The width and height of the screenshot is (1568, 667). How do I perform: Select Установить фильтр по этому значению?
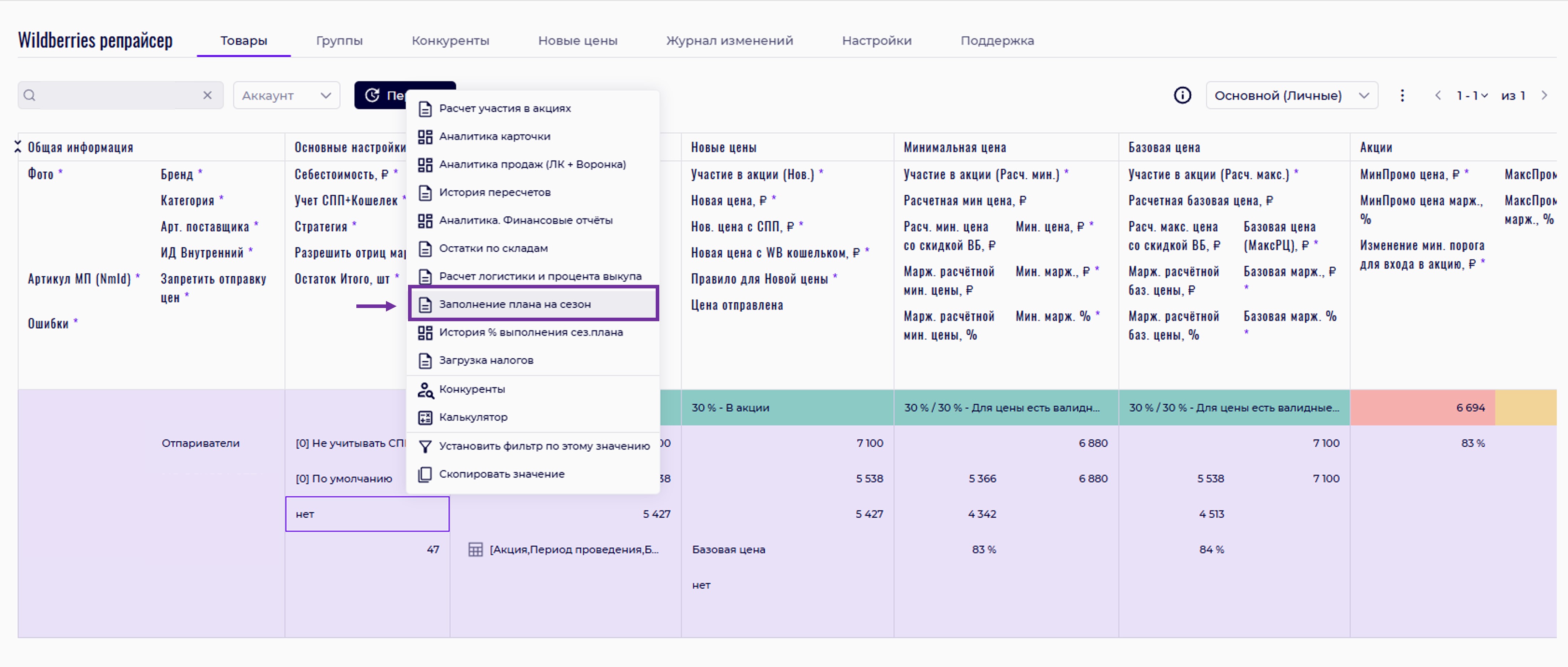click(544, 446)
